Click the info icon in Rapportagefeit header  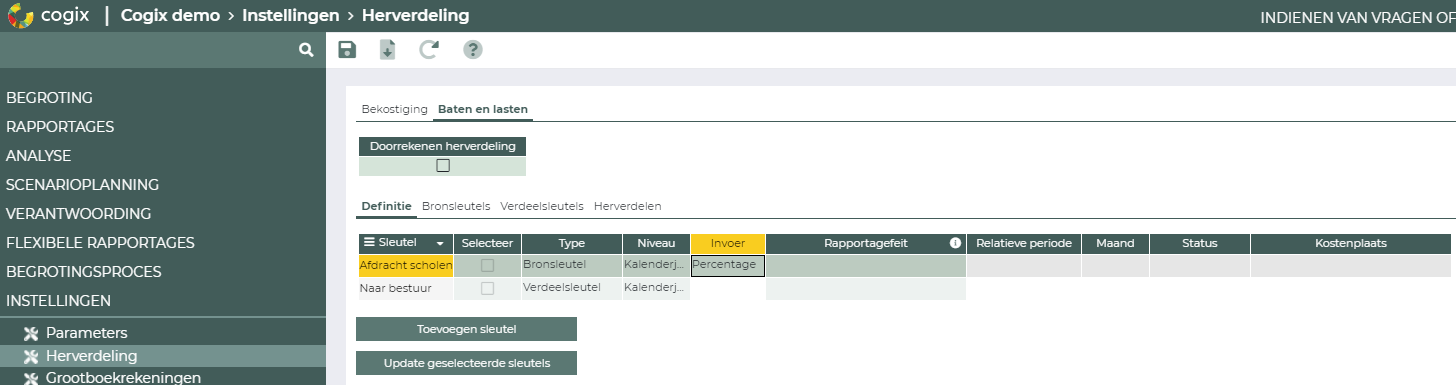(x=955, y=243)
